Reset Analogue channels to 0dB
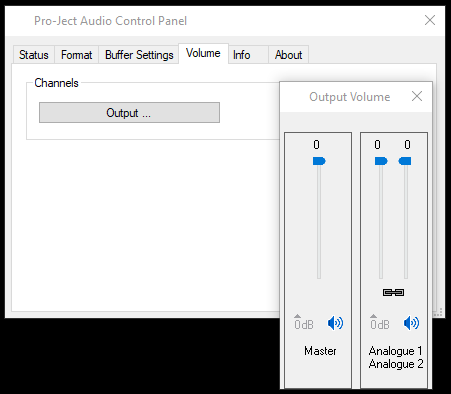 click(x=380, y=322)
